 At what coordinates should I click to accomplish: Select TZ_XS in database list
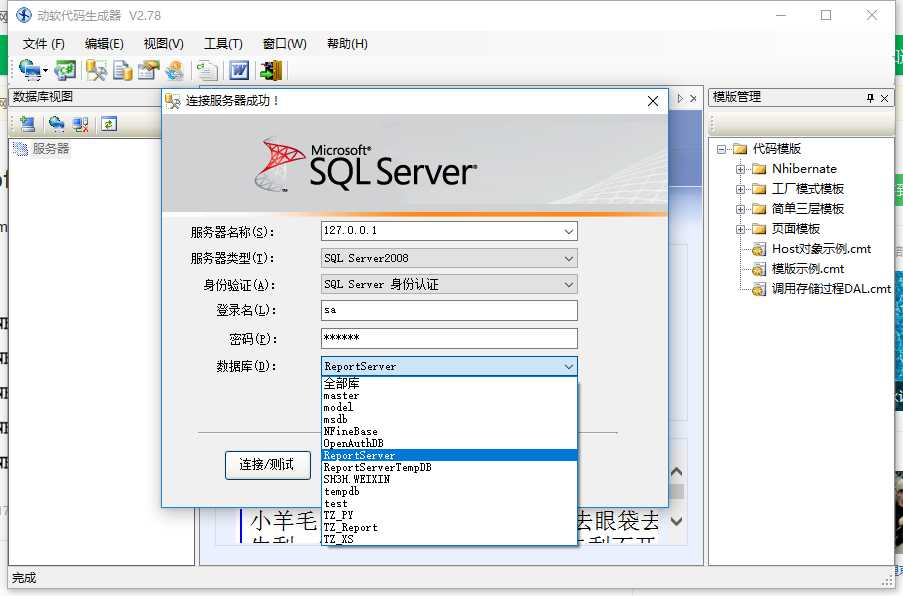tap(449, 539)
